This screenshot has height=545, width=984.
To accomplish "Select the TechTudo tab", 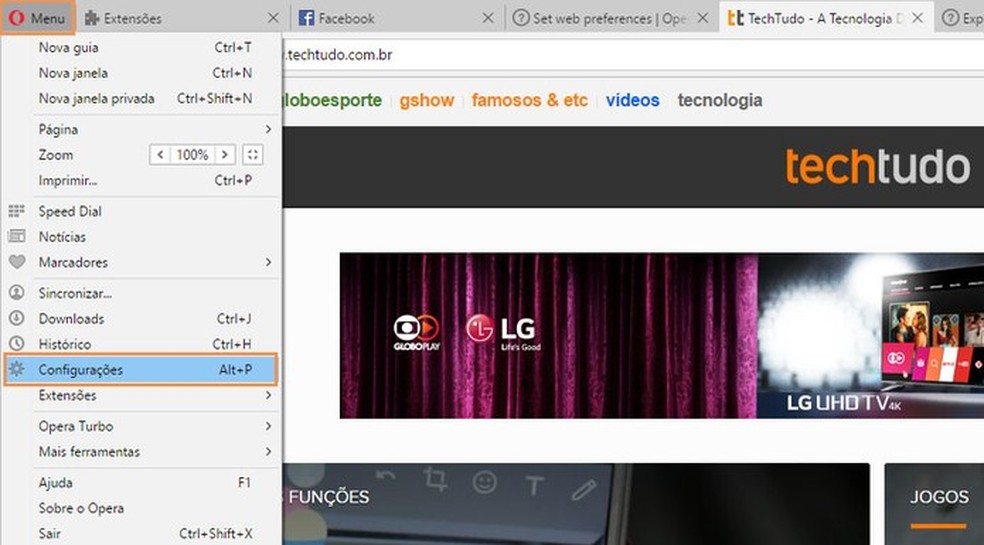I will click(x=826, y=18).
